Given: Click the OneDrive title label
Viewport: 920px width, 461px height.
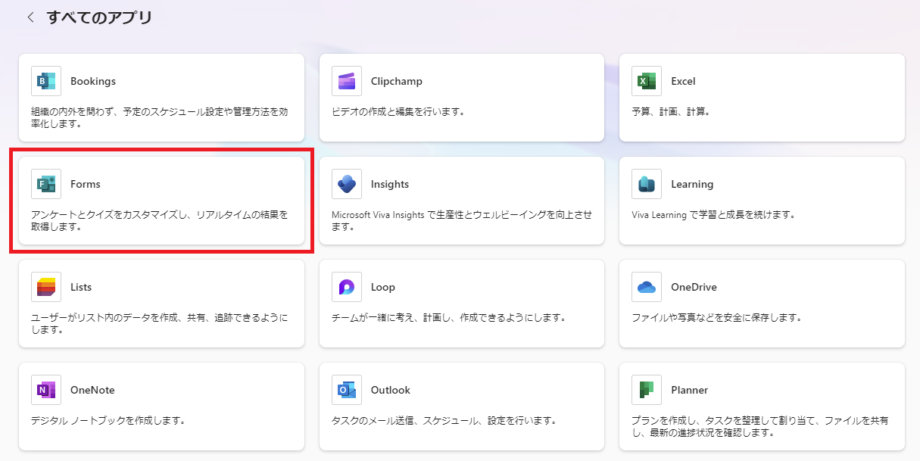Looking at the screenshot, I should 694,287.
